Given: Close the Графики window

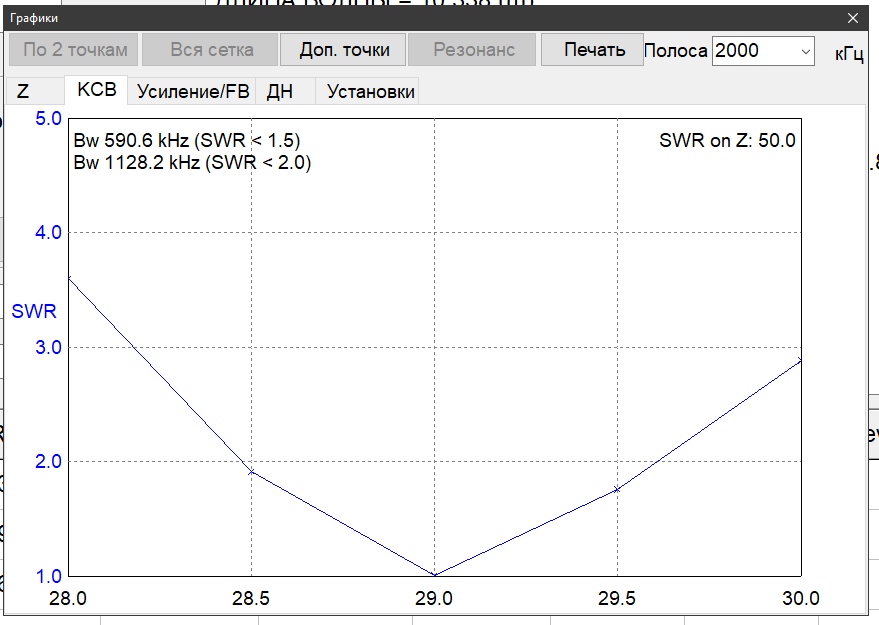Looking at the screenshot, I should coord(852,18).
